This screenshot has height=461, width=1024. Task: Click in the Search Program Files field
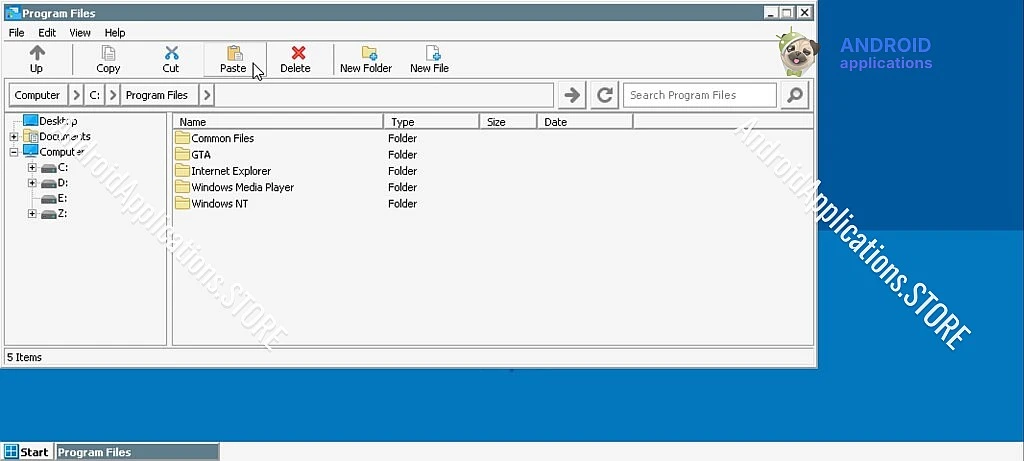tap(699, 95)
